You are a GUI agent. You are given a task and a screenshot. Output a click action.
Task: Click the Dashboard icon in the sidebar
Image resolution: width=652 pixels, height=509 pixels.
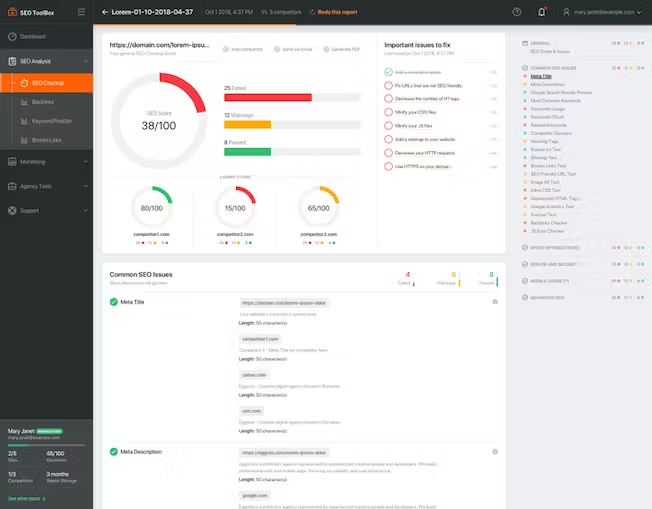coord(12,37)
